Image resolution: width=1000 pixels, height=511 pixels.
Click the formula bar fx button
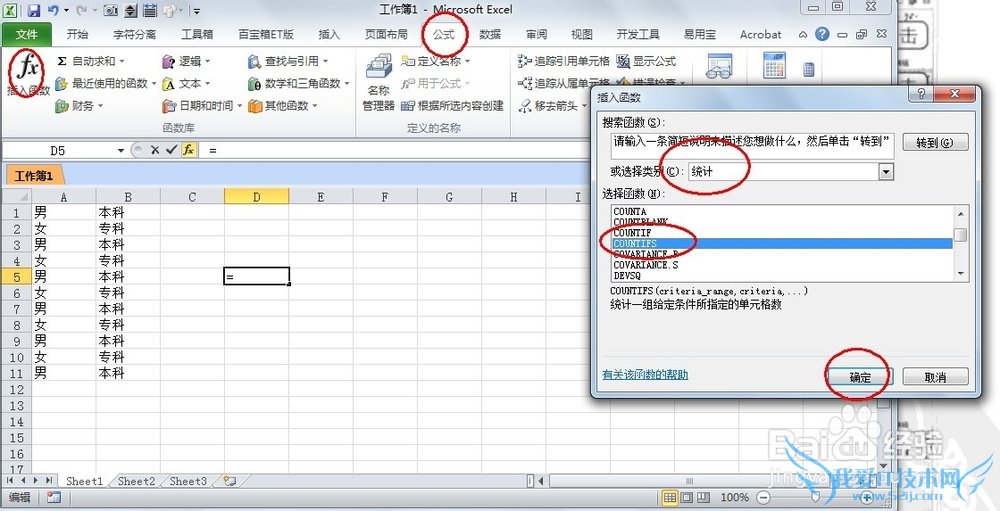(x=189, y=150)
